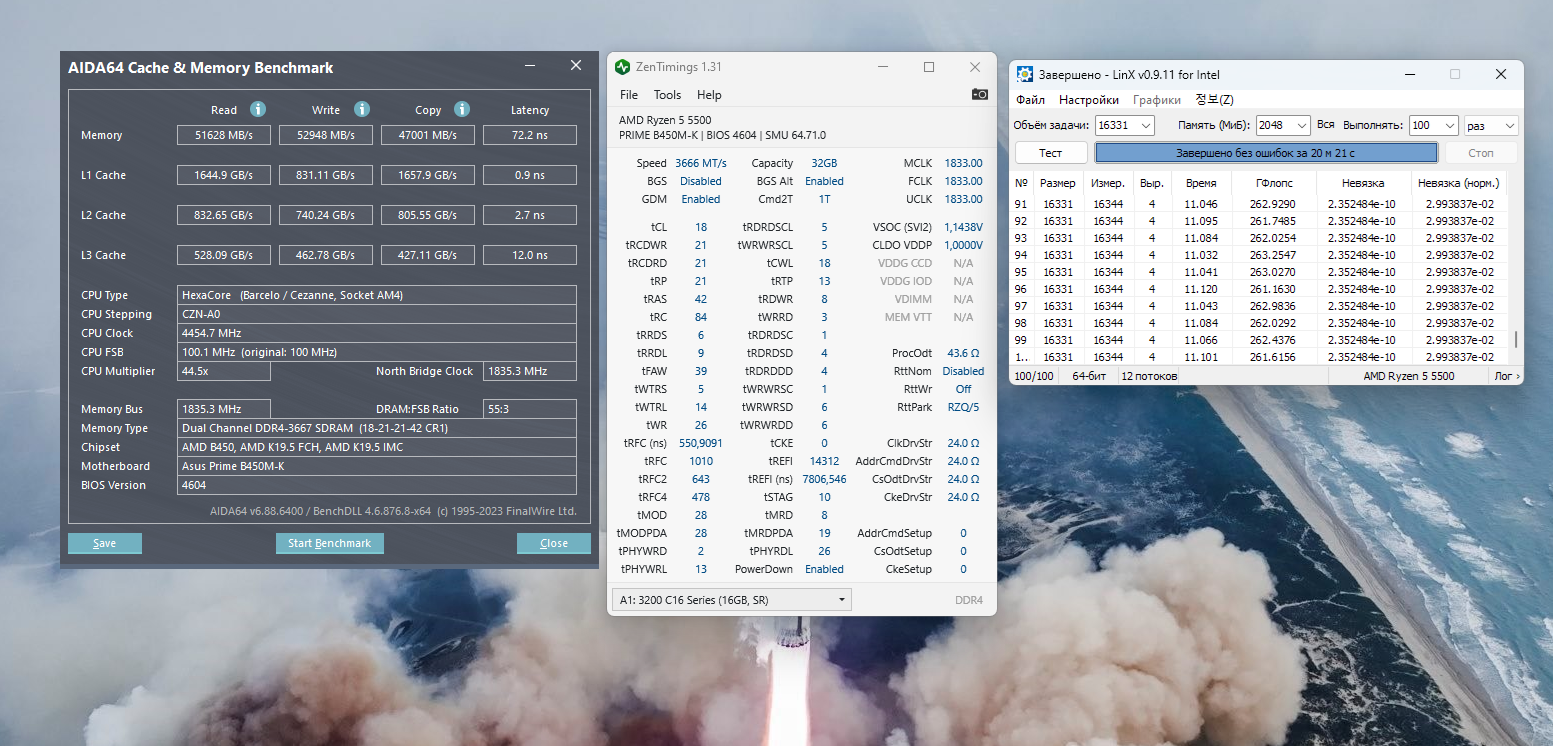This screenshot has width=1553, height=746.
Task: Click the CPU Clock field 4454.7 MHz
Action: (x=377, y=333)
